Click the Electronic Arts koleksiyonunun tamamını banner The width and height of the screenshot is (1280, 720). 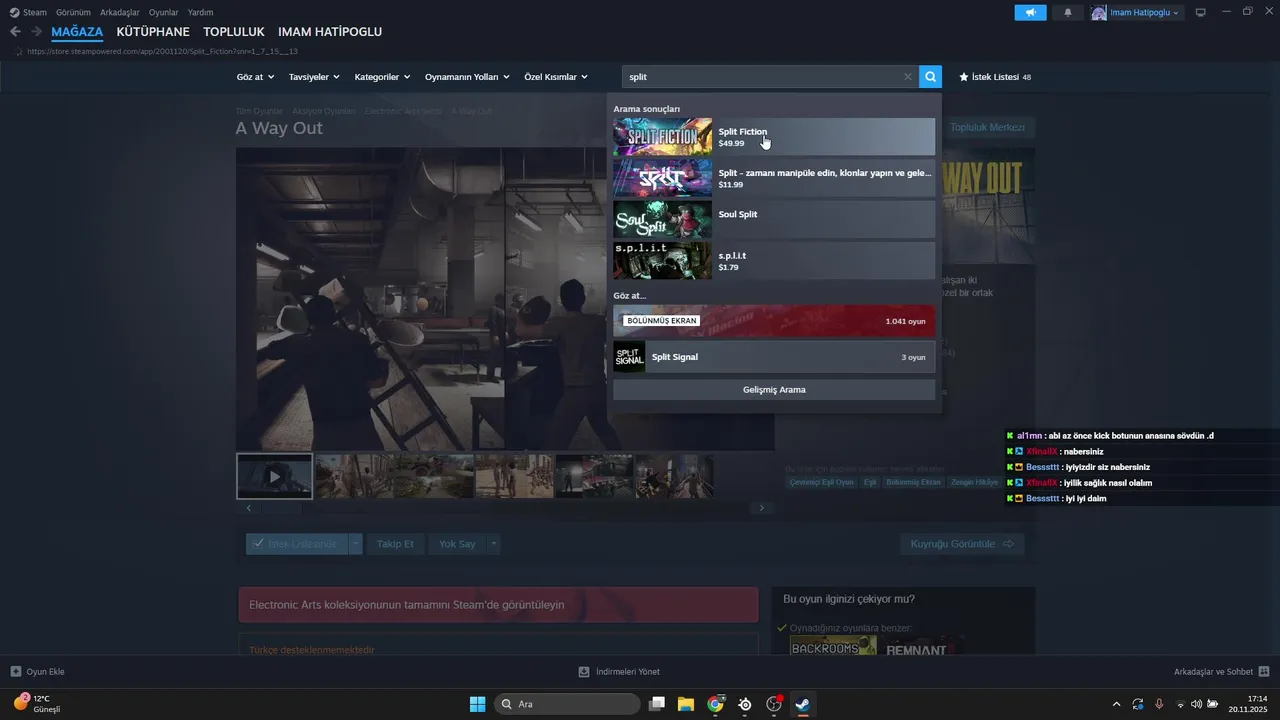pos(498,605)
